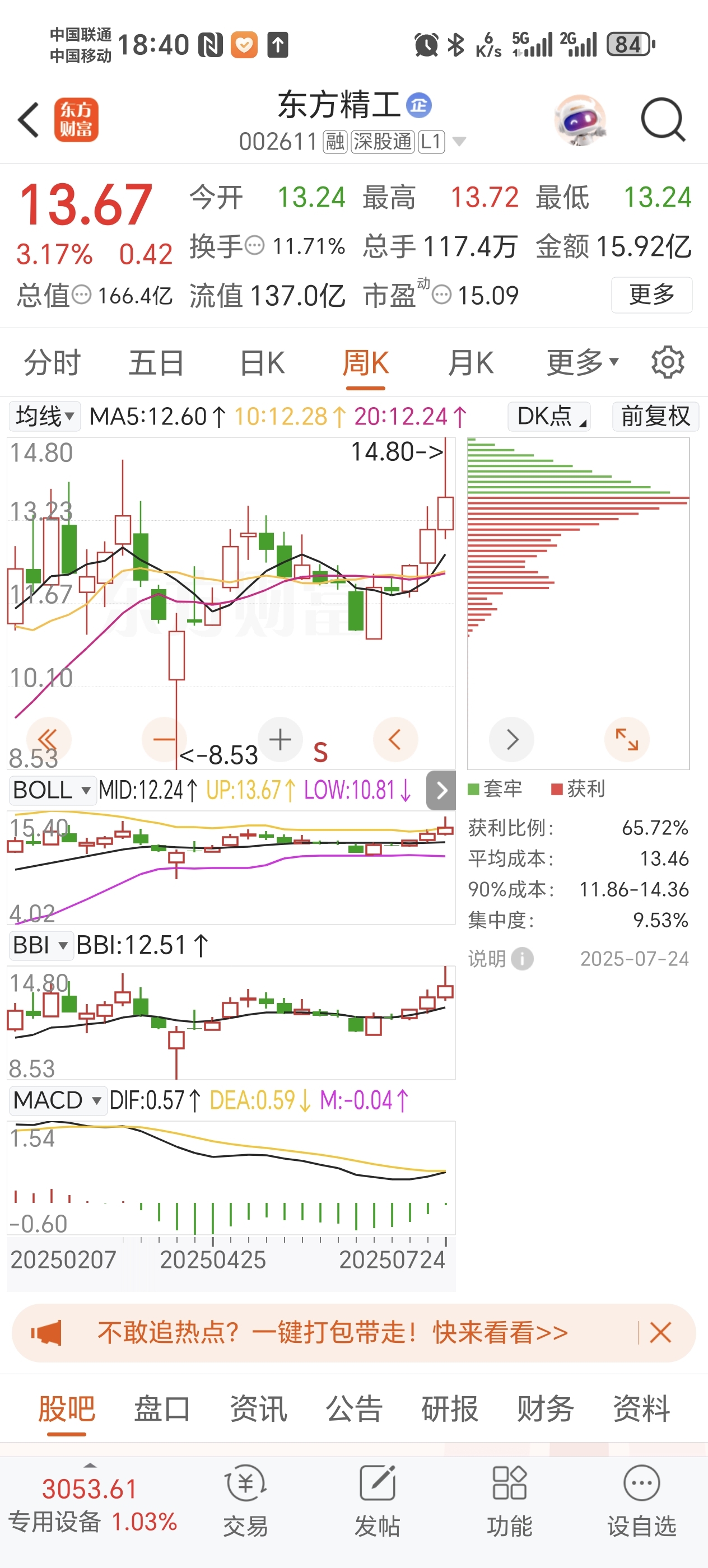Open the 功能 functions button
Image resolution: width=708 pixels, height=1568 pixels.
(x=510, y=1502)
